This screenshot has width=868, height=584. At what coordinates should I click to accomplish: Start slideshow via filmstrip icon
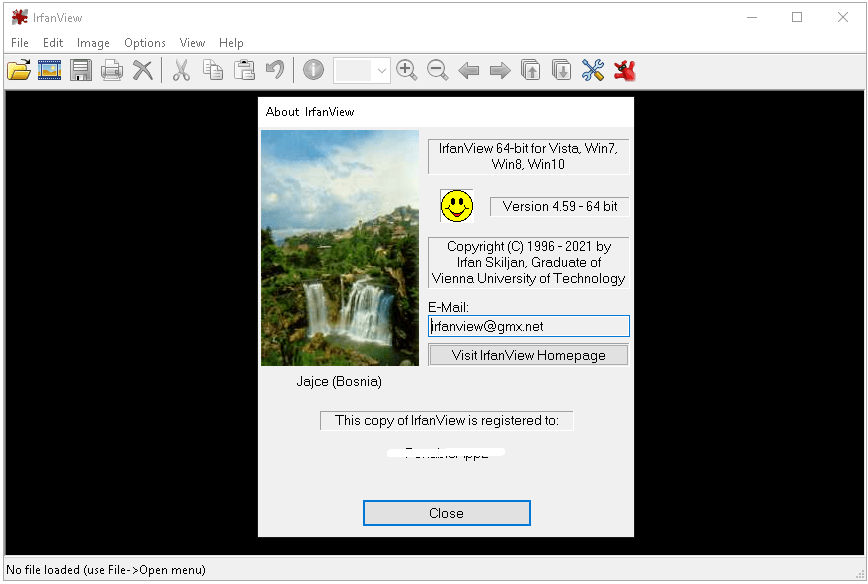coord(49,70)
